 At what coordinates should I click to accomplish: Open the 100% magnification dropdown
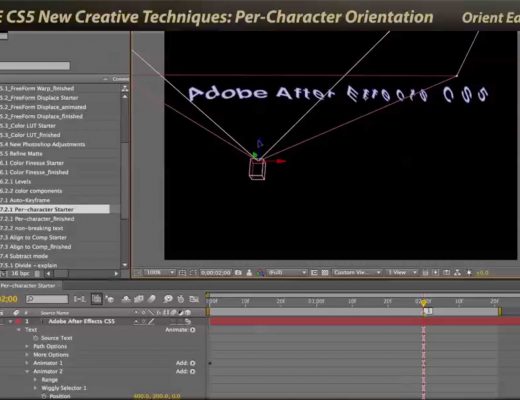(x=160, y=273)
